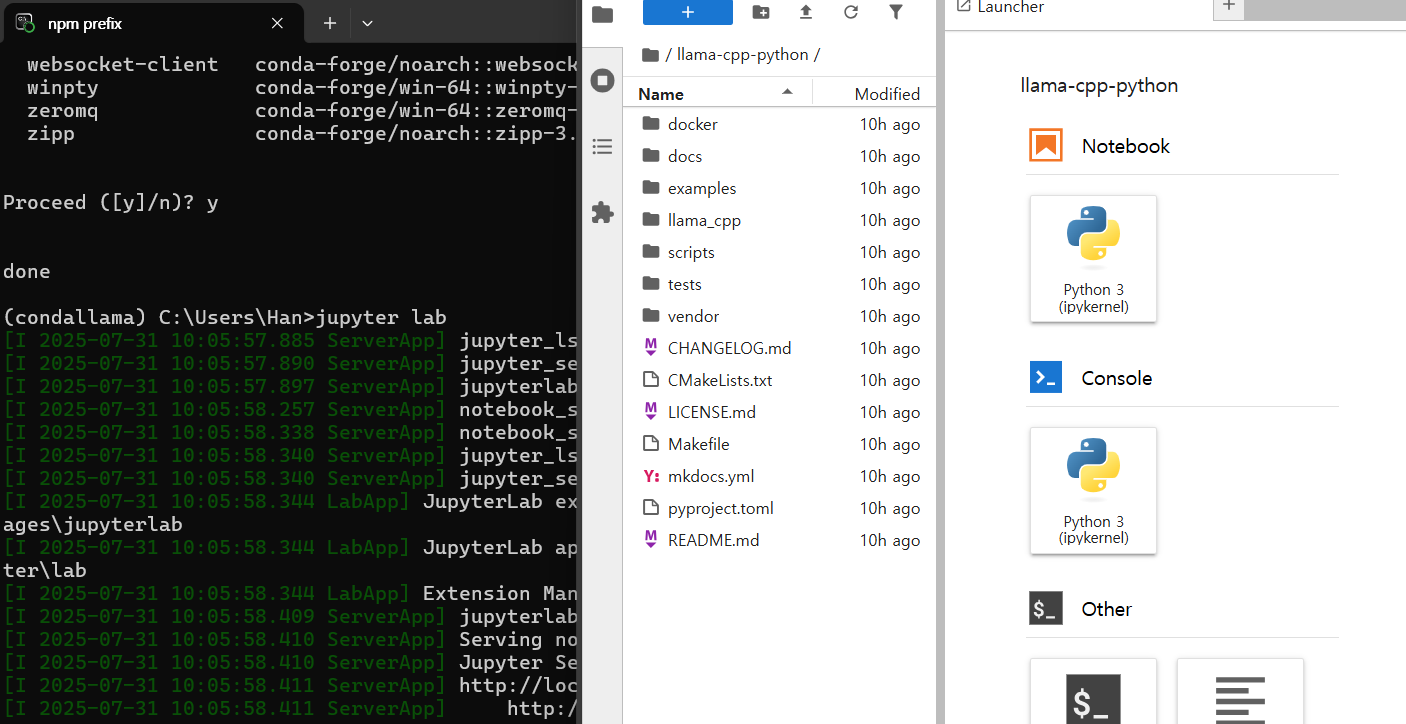Image resolution: width=1406 pixels, height=724 pixels.
Task: Open a new terminal tab with plus
Action: pyautogui.click(x=330, y=23)
